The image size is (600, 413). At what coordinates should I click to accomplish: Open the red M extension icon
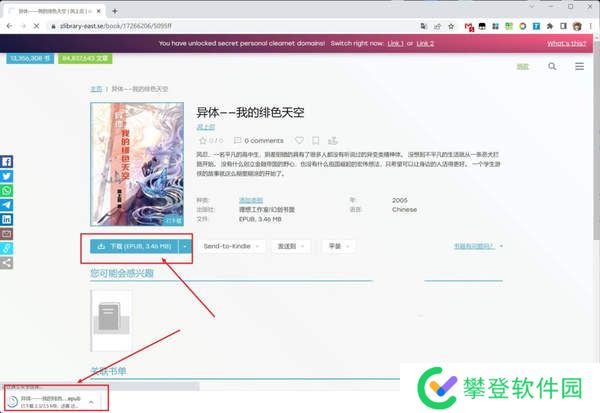[469, 26]
